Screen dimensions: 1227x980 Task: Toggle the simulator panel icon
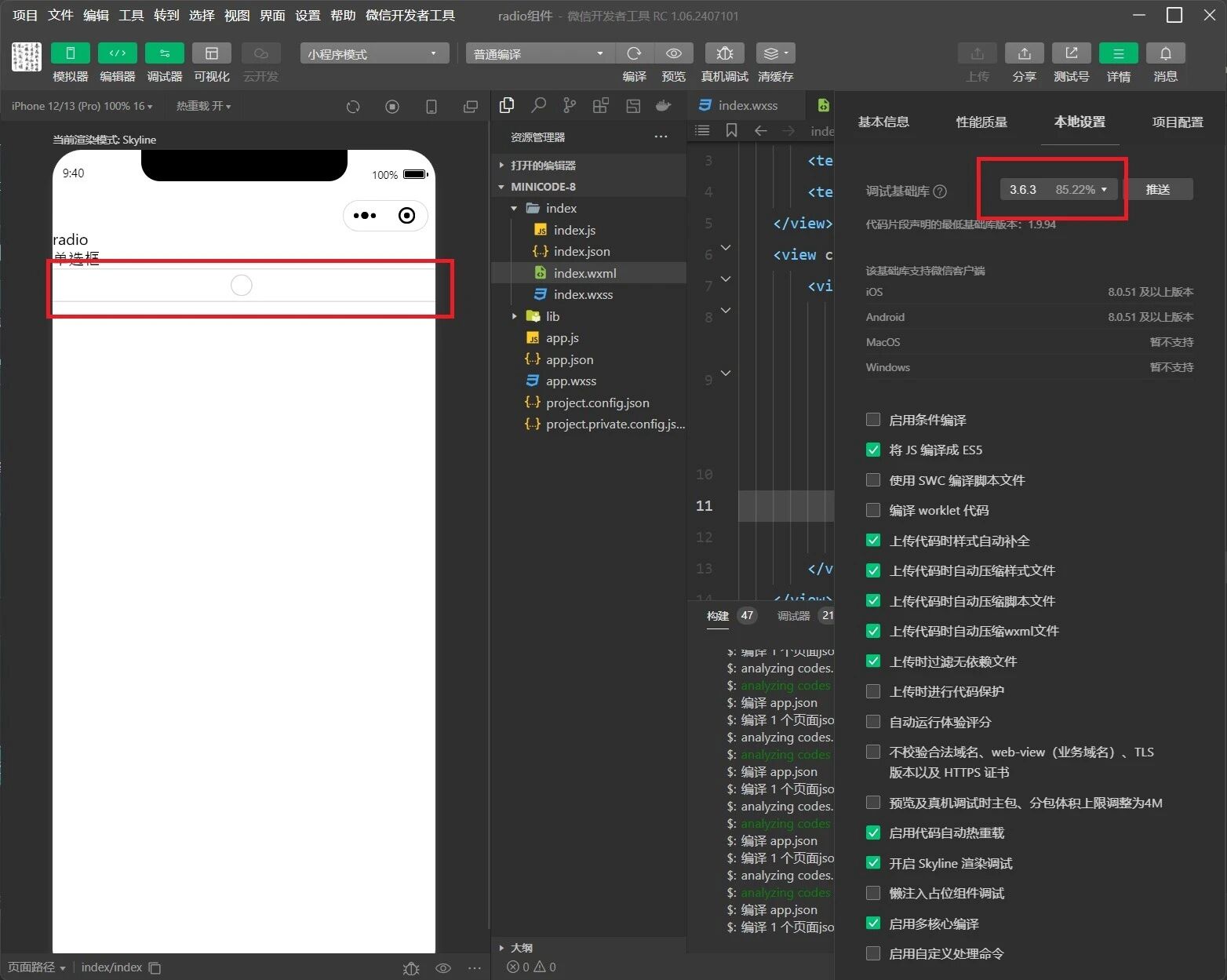pyautogui.click(x=70, y=53)
